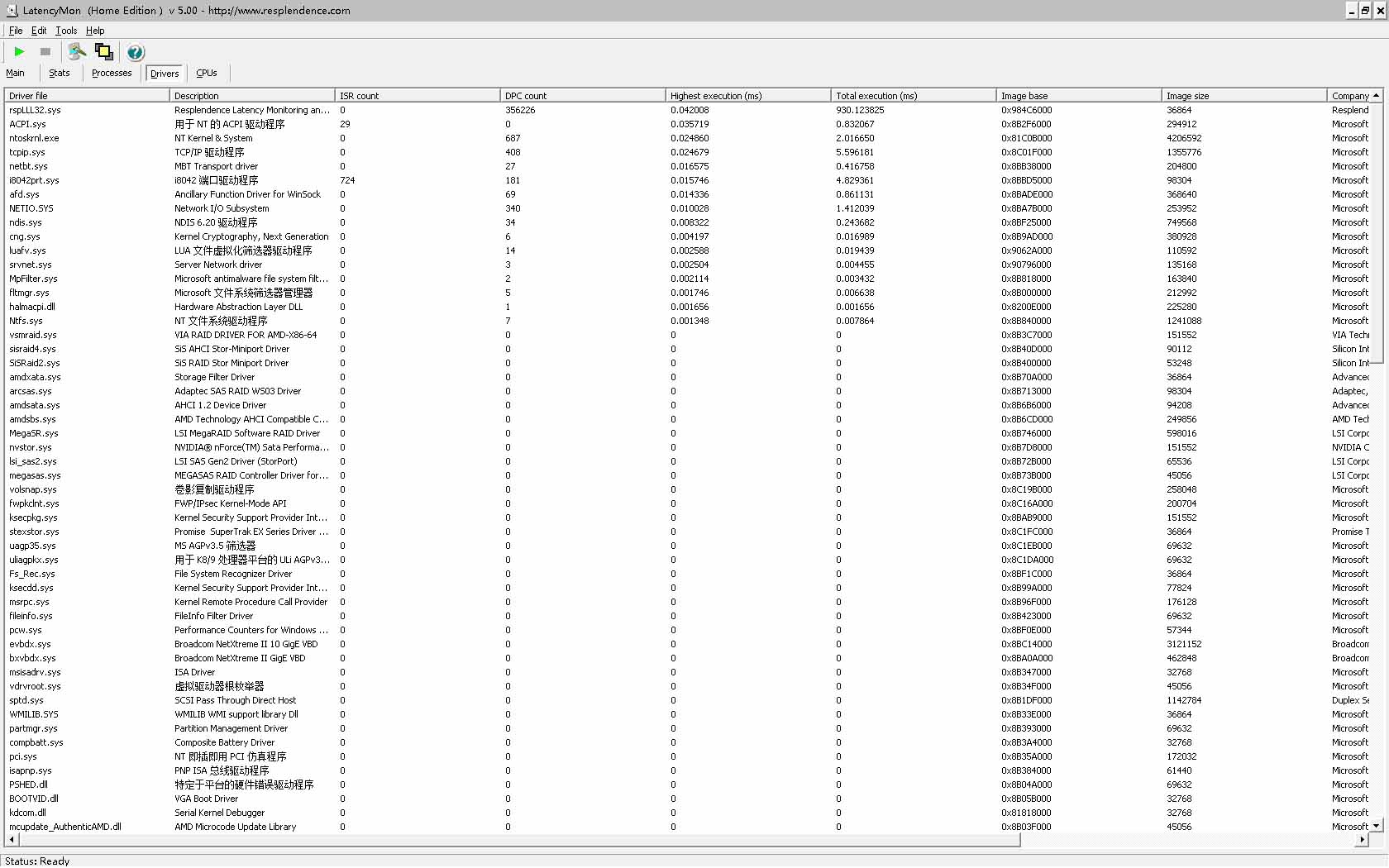Select the fltmgr.sys driver row

tap(687, 293)
